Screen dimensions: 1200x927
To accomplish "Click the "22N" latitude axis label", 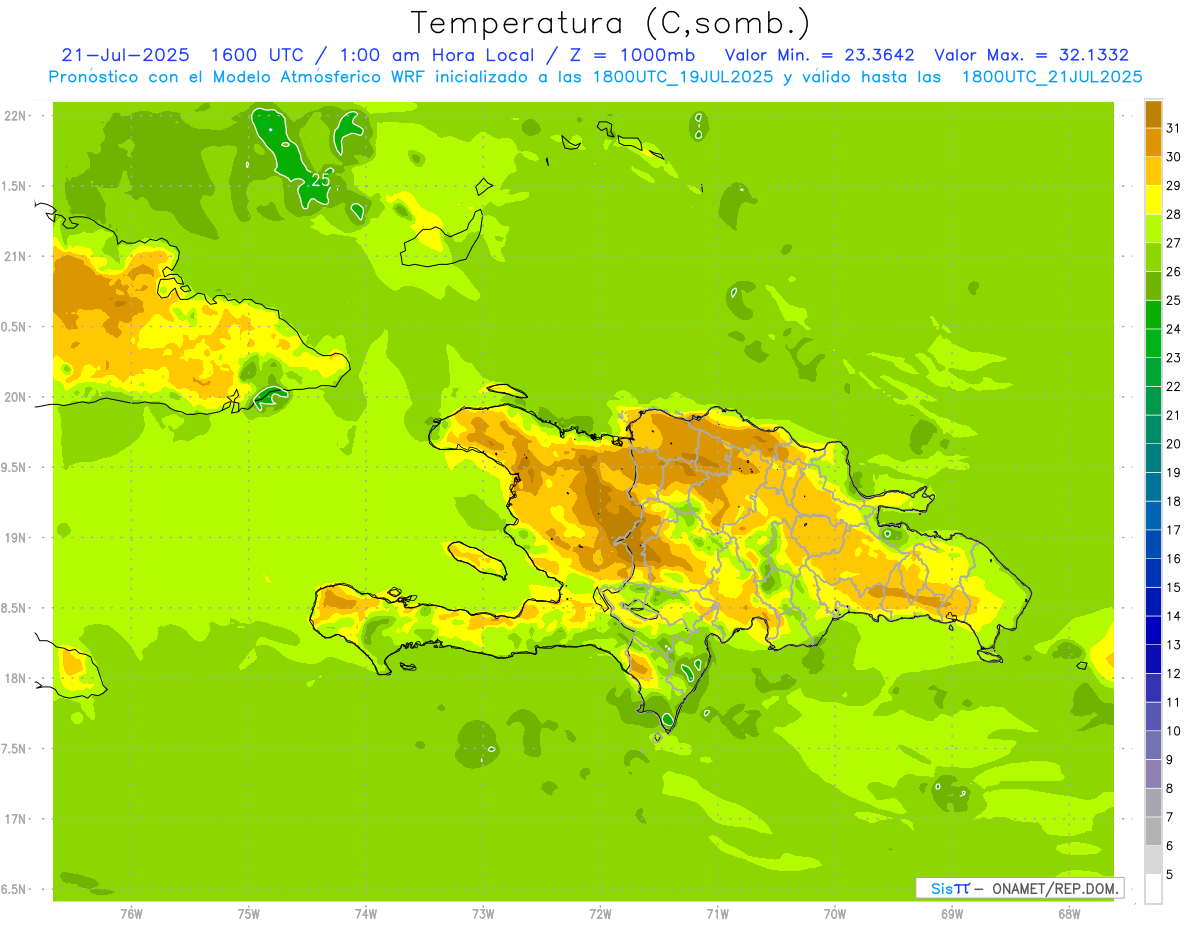I will (x=16, y=116).
